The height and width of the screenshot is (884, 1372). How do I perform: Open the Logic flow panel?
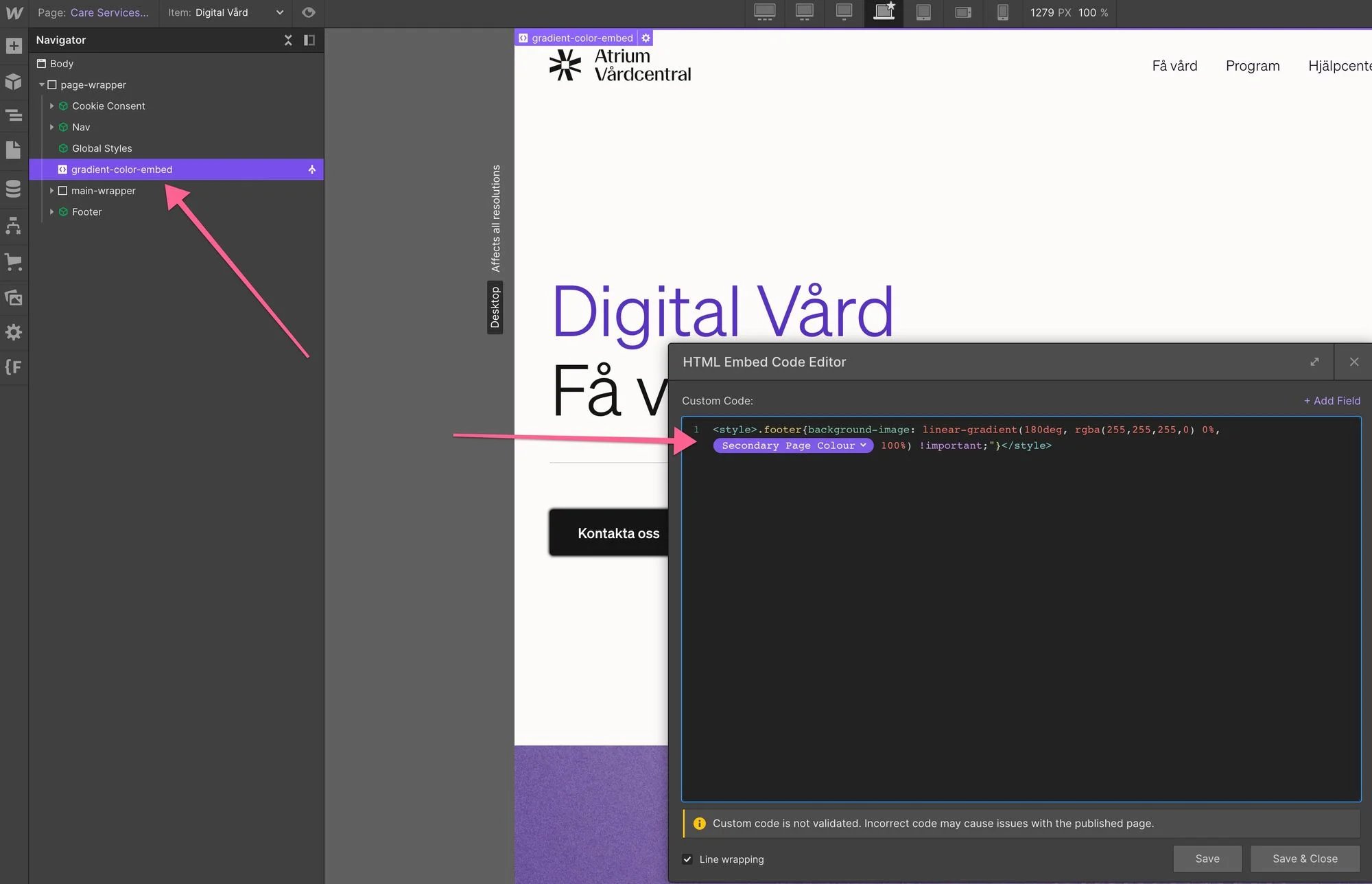pos(14,226)
